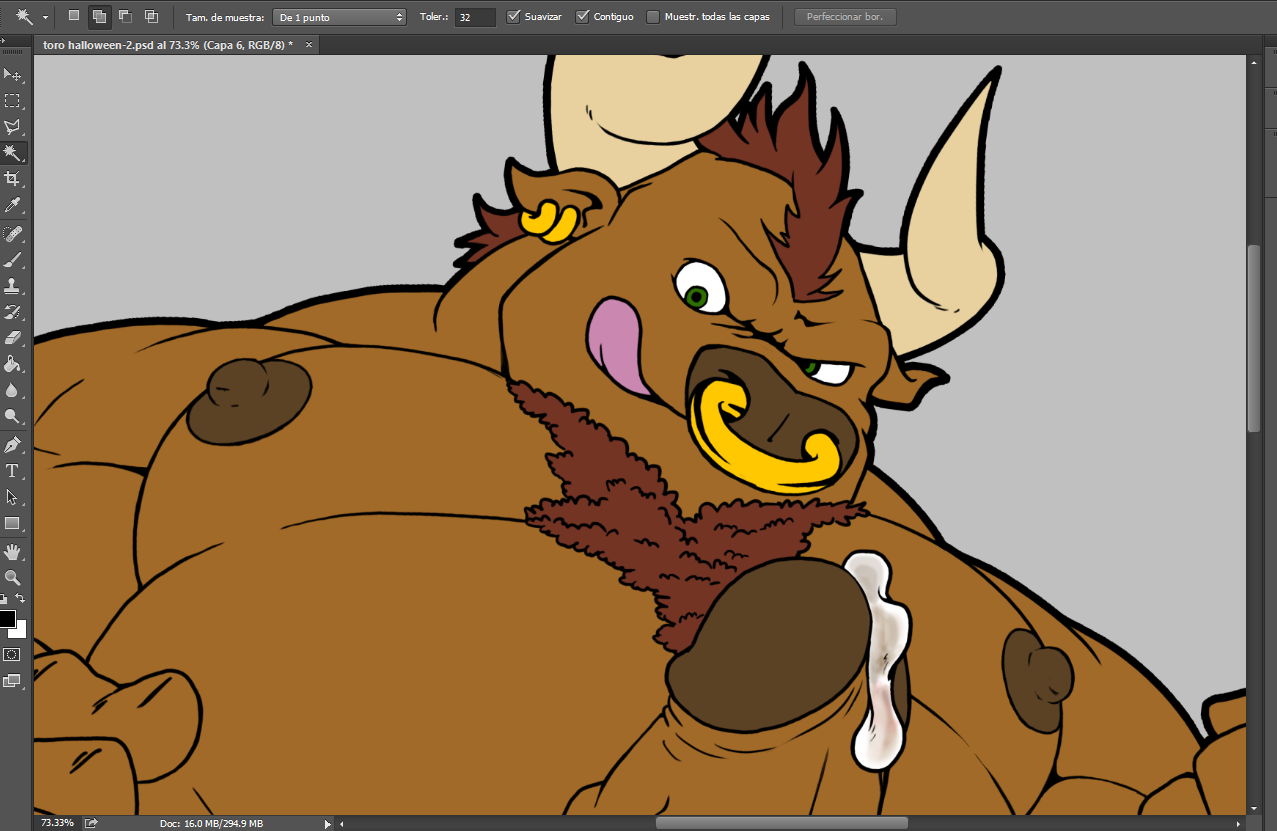Viewport: 1277px width, 831px height.
Task: Open the Tam. de muestra dropdown
Action: click(339, 17)
